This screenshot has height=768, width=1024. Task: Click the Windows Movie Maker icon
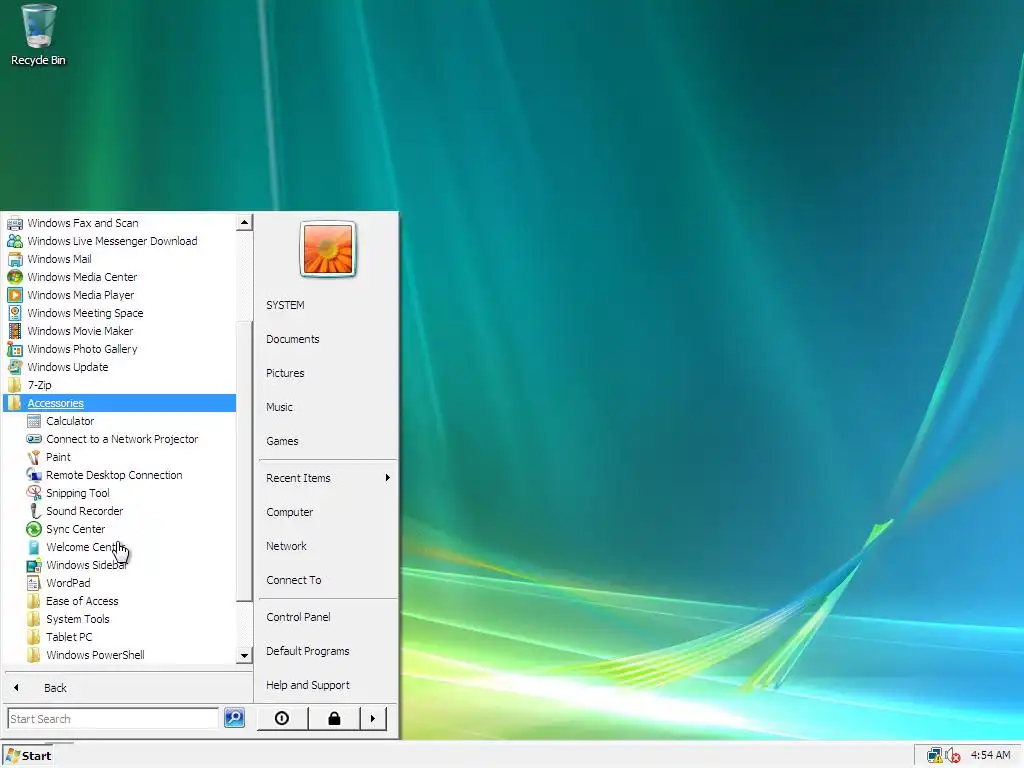tap(14, 331)
